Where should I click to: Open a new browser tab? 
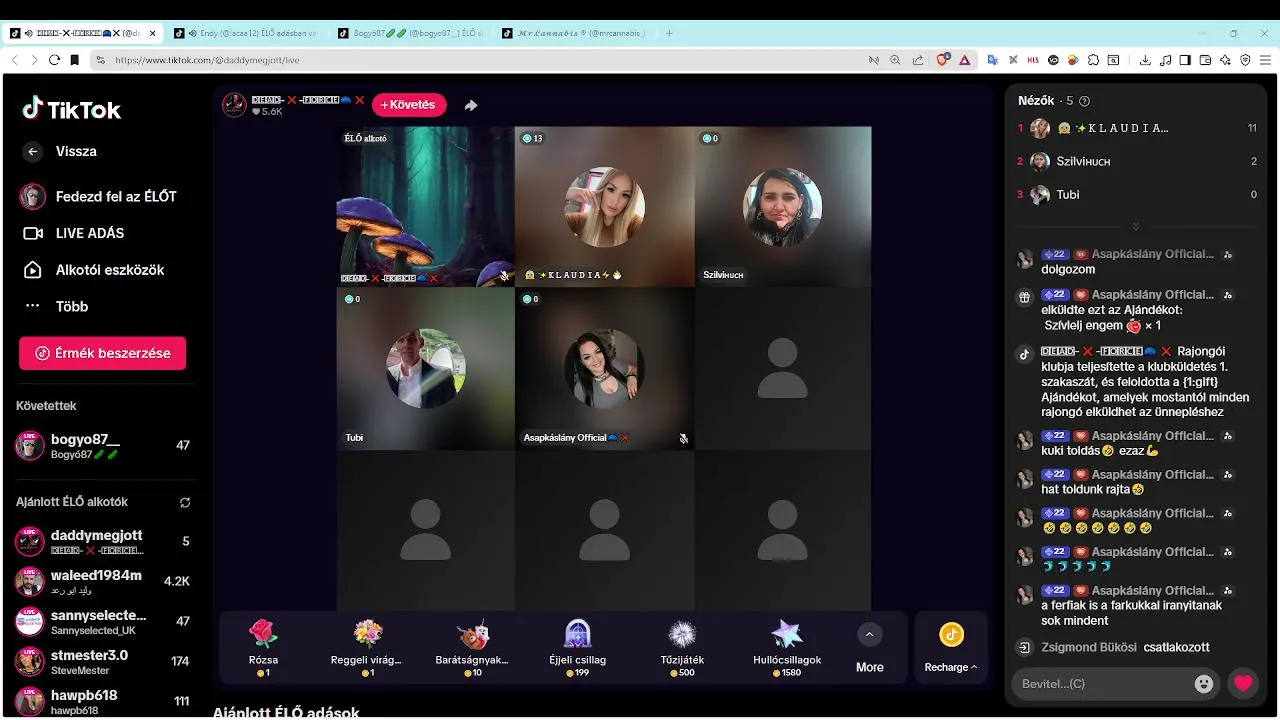(669, 33)
